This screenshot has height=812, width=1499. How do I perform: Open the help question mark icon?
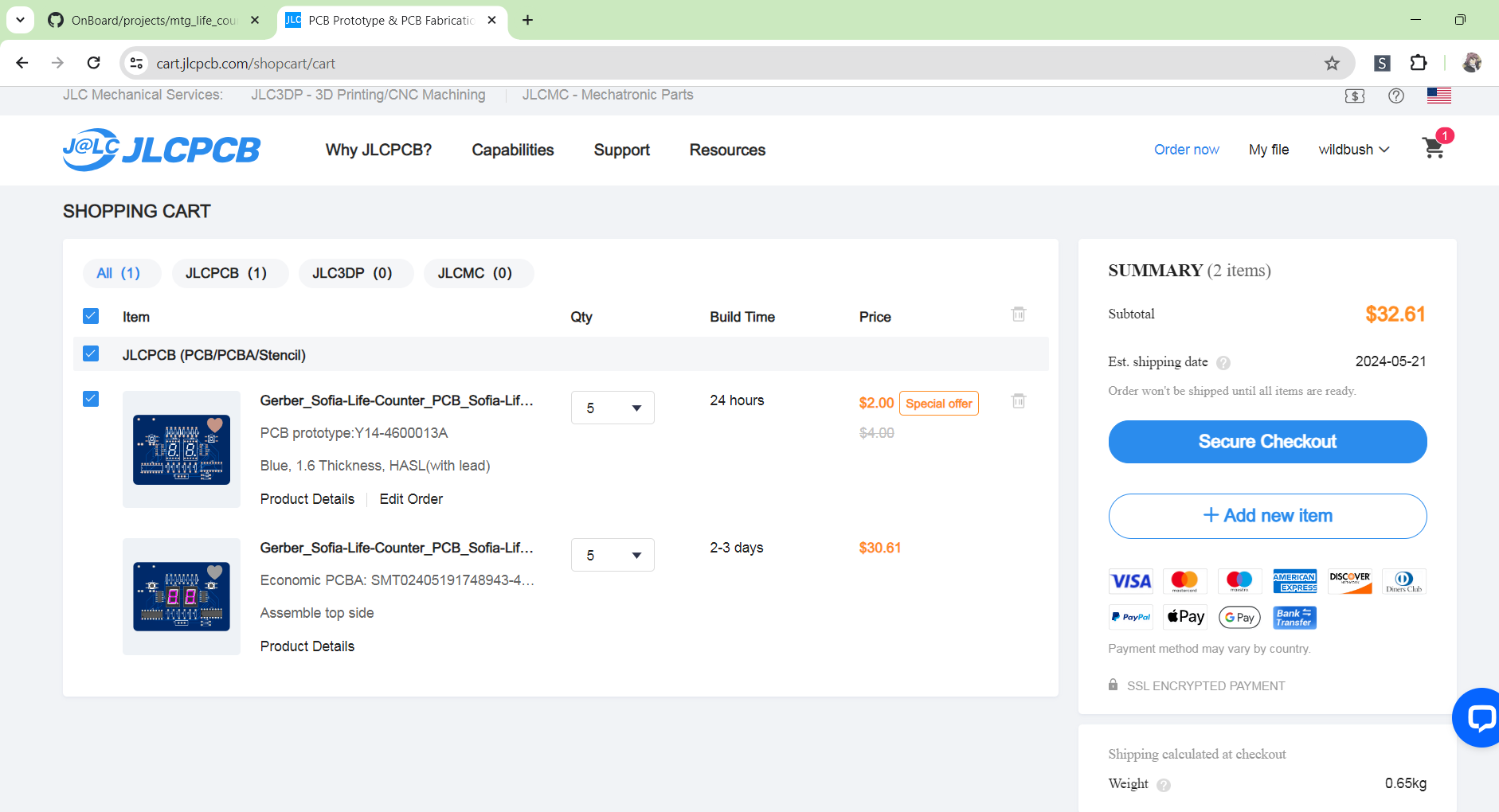tap(1395, 96)
